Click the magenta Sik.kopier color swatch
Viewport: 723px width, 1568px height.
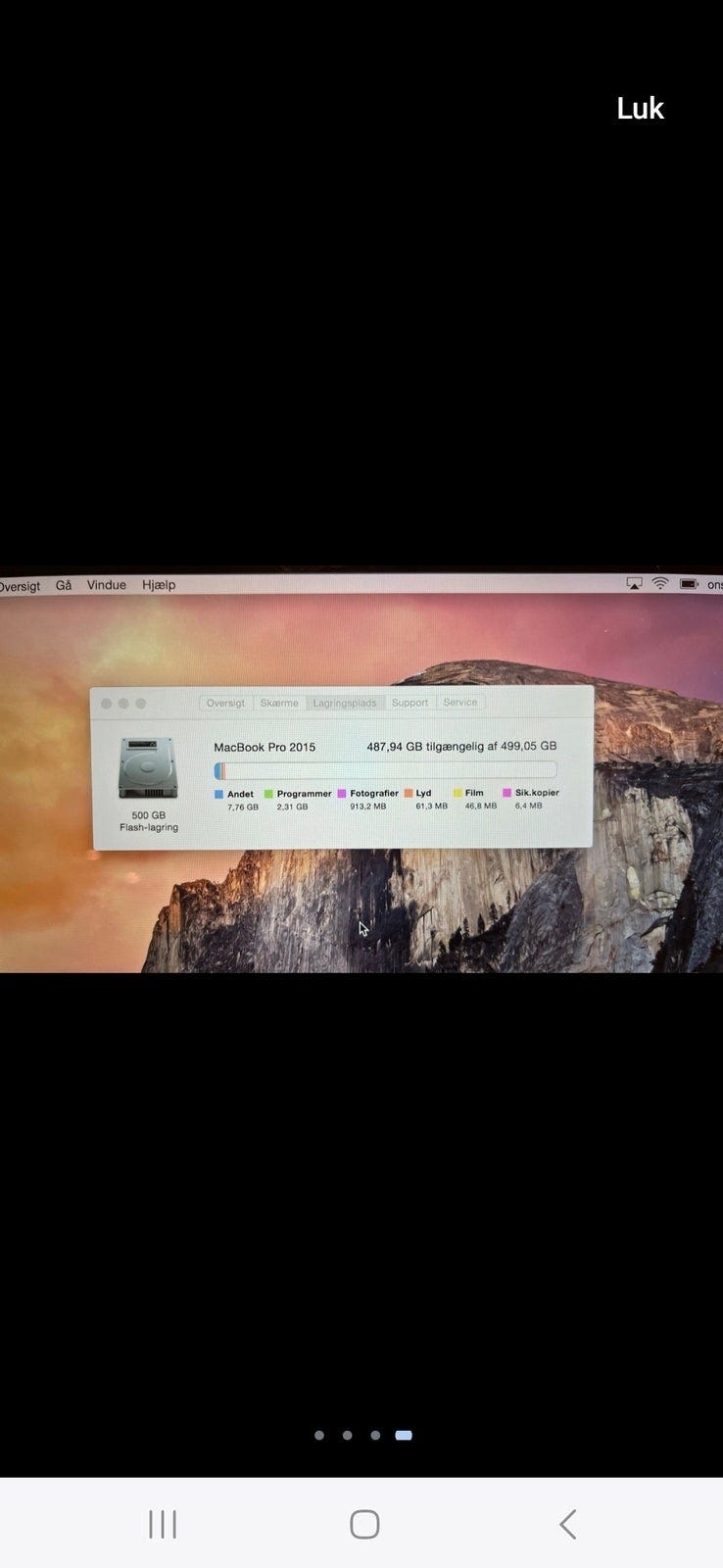[x=507, y=793]
